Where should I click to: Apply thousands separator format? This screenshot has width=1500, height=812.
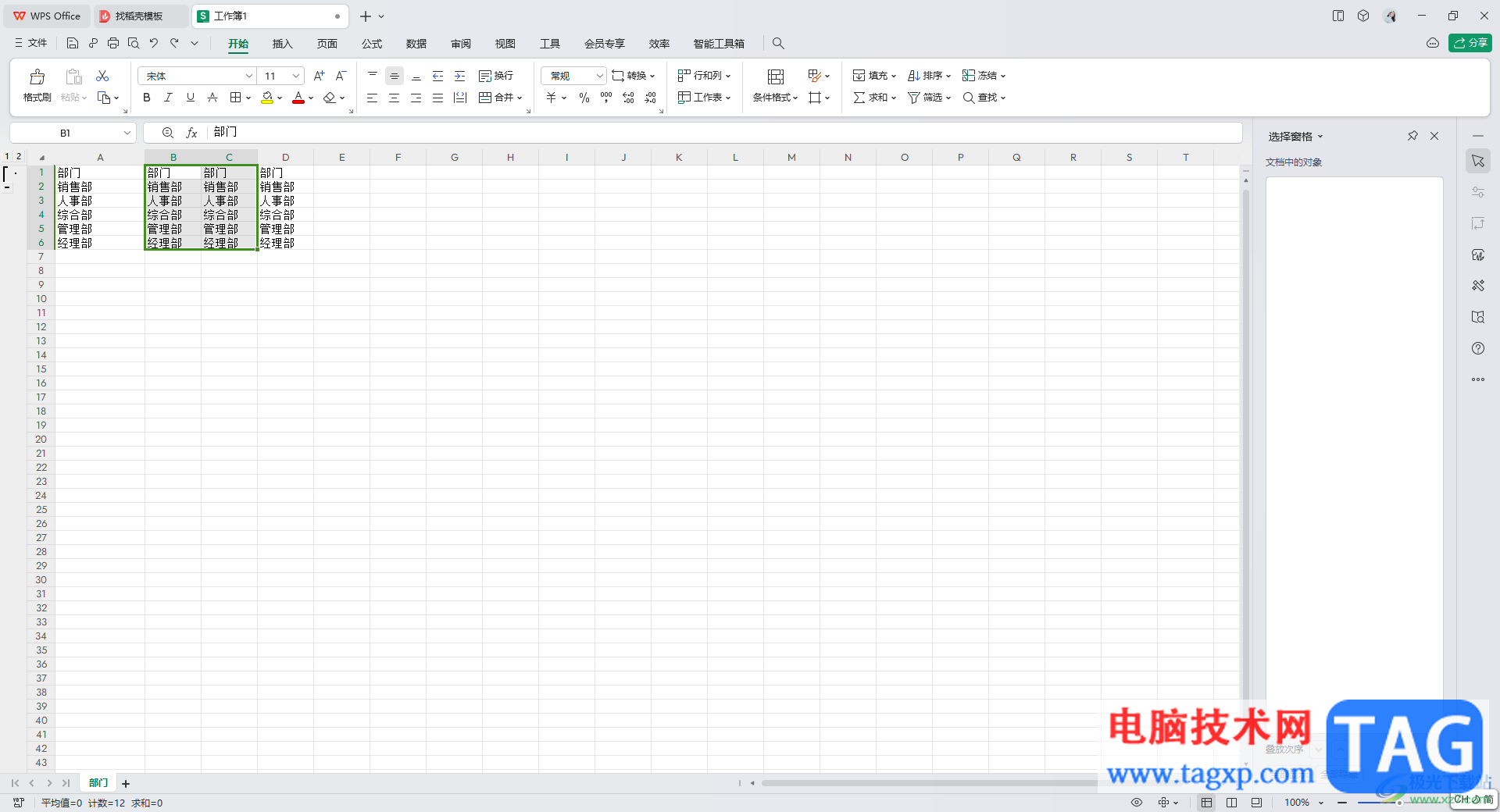[x=606, y=98]
